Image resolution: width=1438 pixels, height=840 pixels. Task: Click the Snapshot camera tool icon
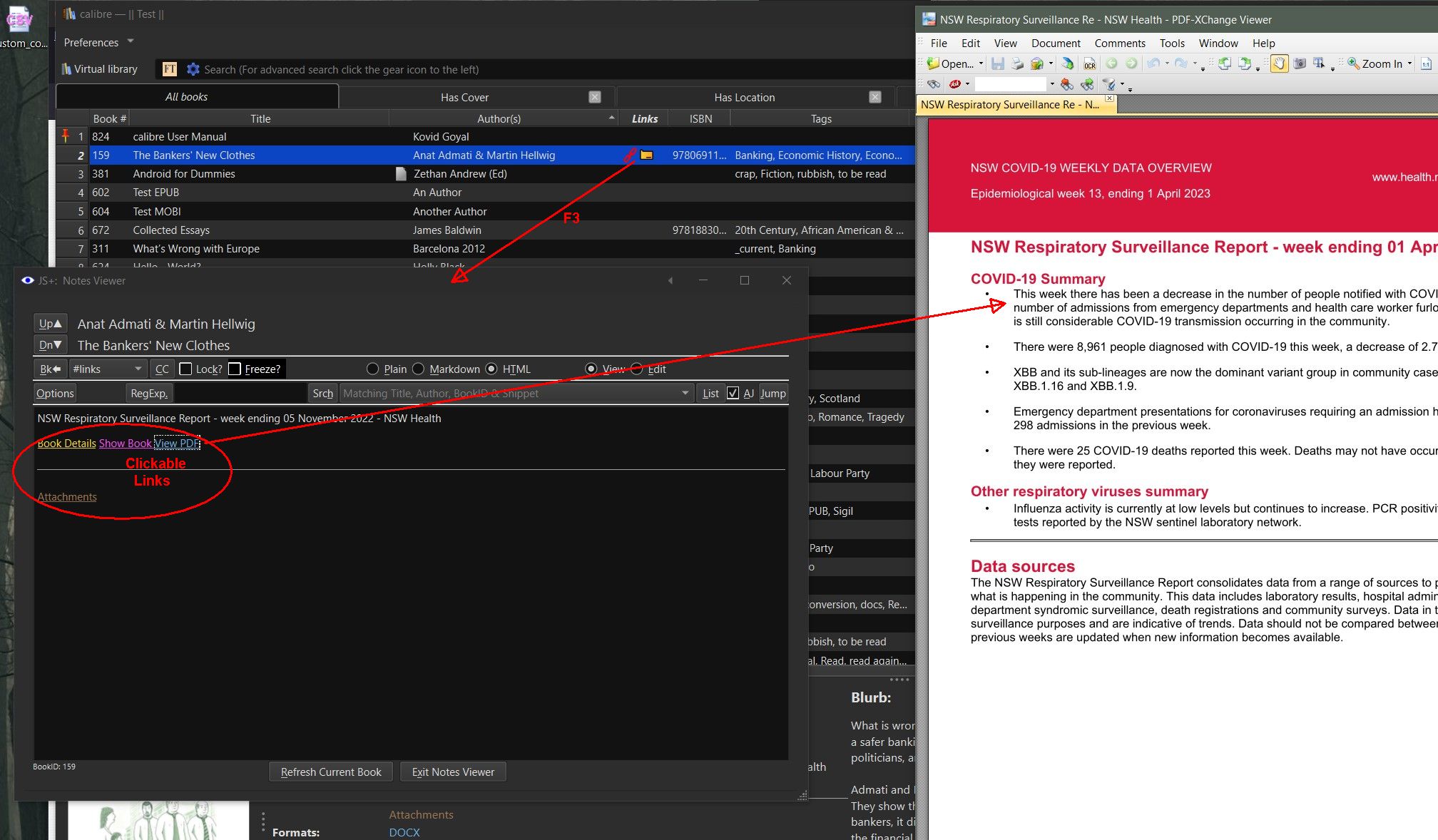[x=1300, y=63]
